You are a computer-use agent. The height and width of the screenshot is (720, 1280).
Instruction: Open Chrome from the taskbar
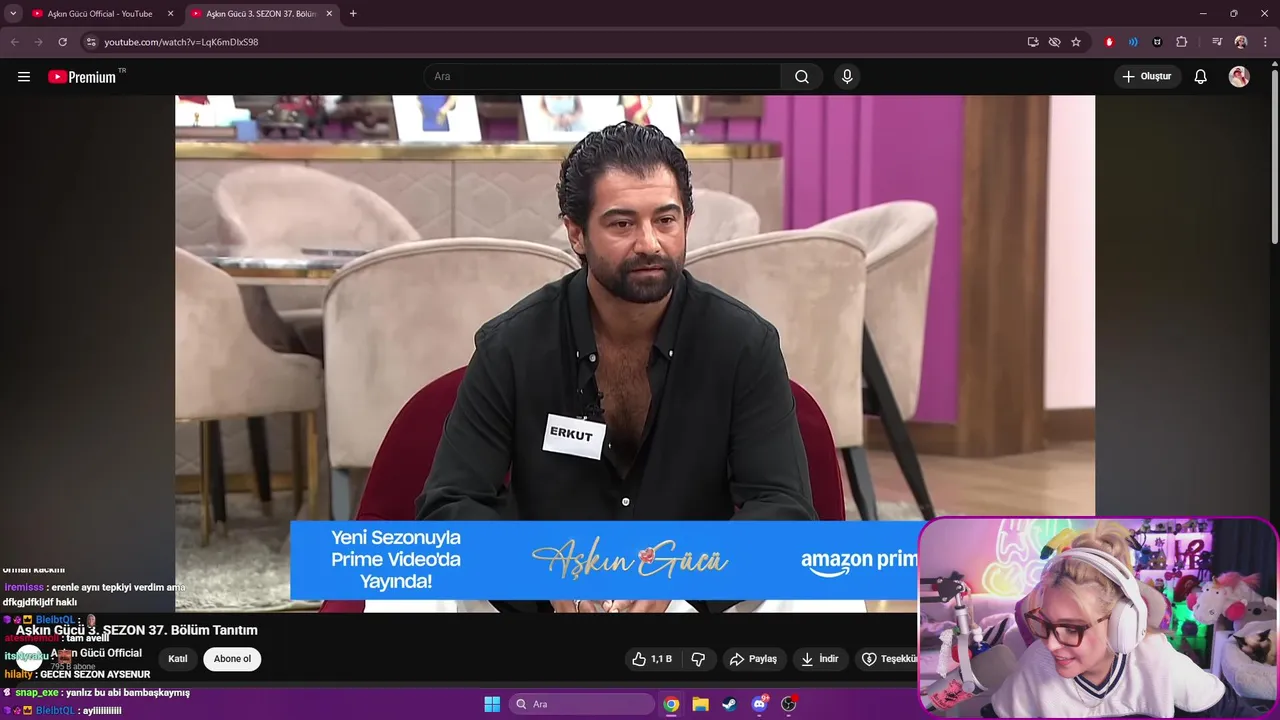(x=671, y=704)
